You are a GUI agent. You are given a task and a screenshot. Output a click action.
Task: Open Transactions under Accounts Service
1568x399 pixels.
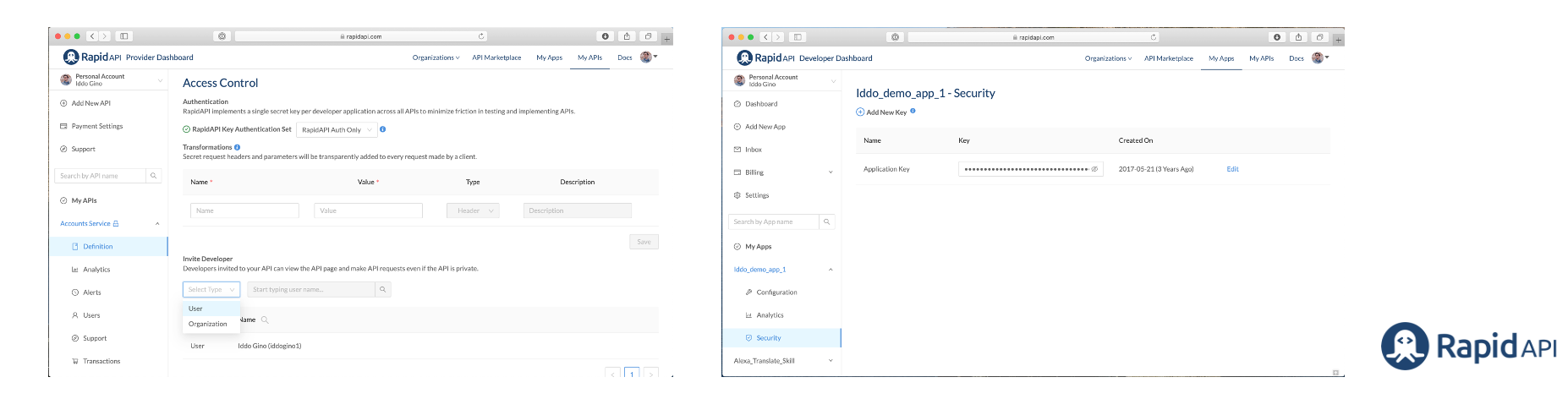(101, 361)
